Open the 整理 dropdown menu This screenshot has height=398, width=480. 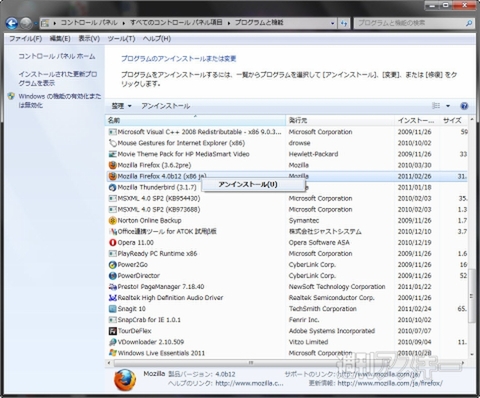coord(121,106)
